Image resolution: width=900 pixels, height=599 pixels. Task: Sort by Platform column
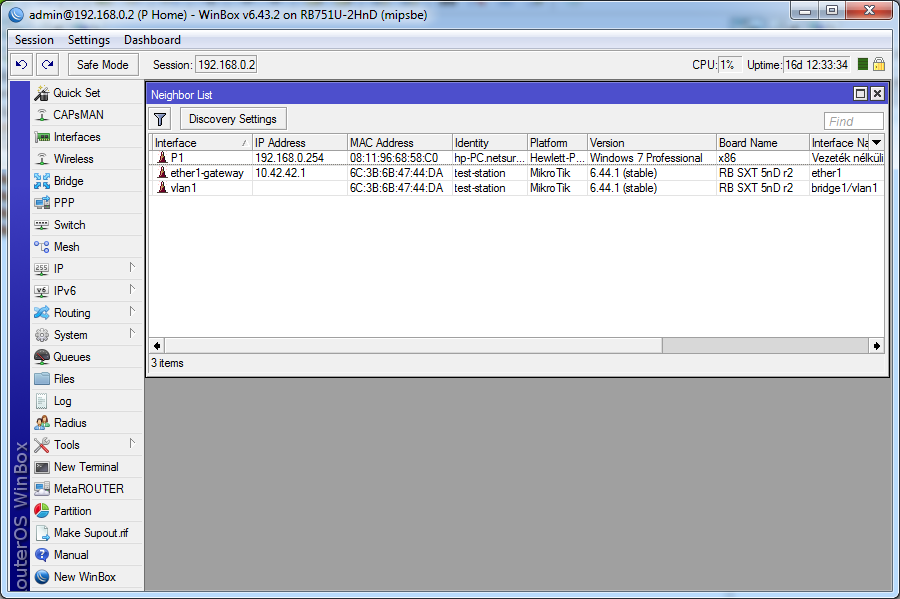pos(557,142)
